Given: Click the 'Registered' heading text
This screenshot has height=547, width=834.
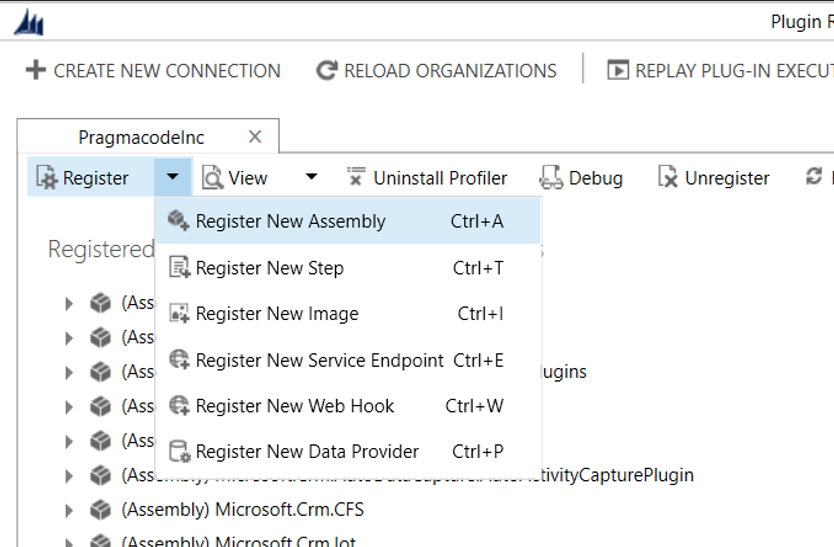Looking at the screenshot, I should [x=101, y=250].
